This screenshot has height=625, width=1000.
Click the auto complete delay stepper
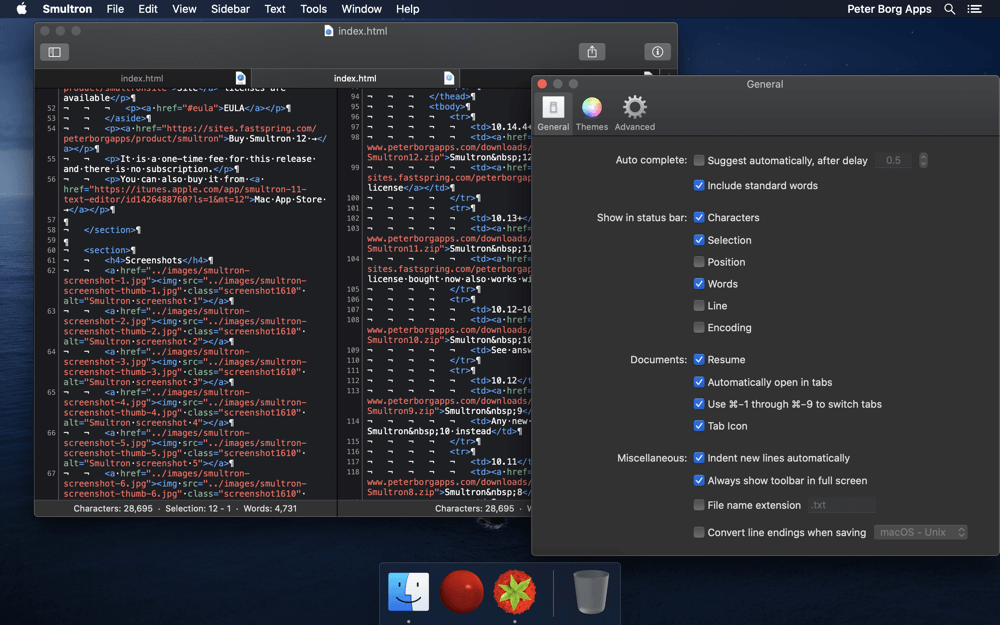[x=923, y=160]
